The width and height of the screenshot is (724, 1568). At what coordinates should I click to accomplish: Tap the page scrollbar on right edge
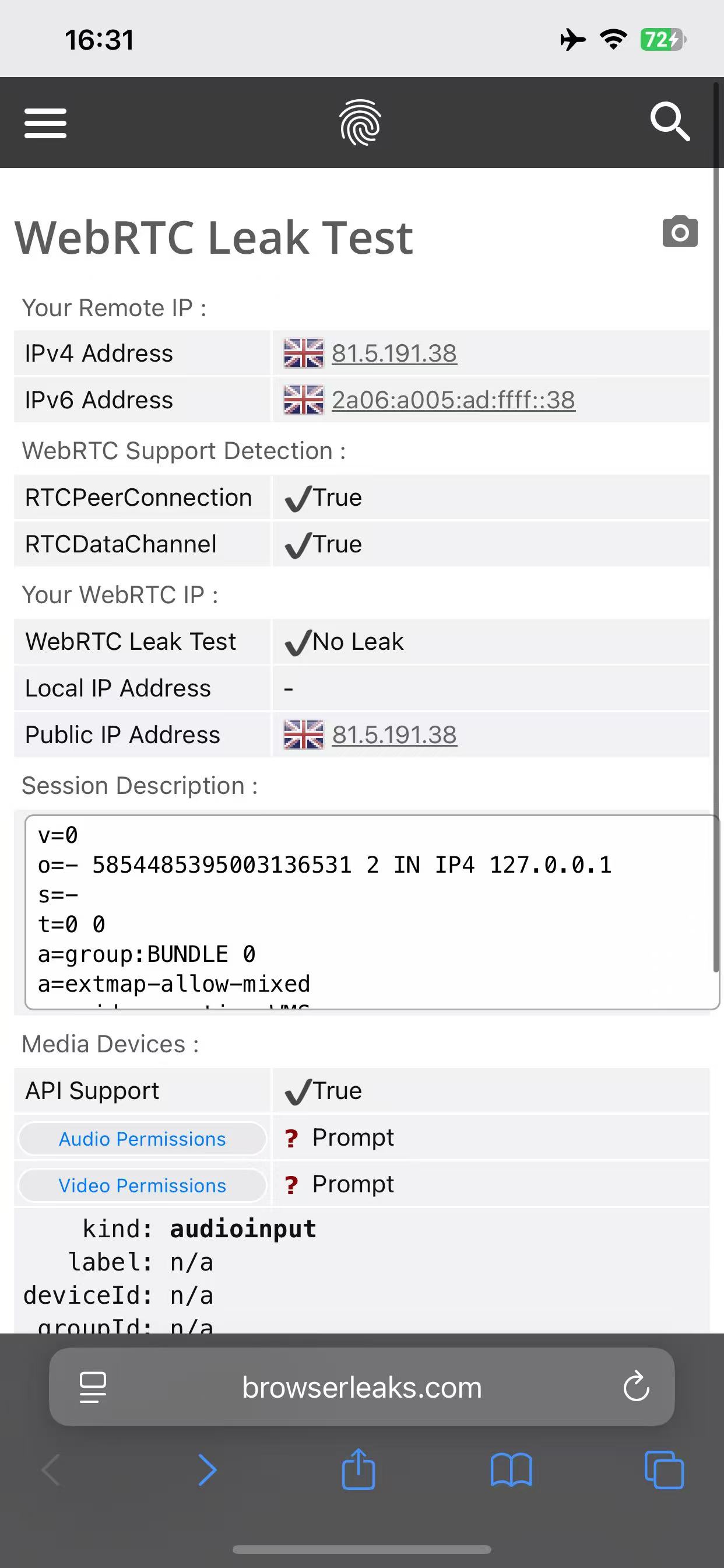pyautogui.click(x=716, y=527)
